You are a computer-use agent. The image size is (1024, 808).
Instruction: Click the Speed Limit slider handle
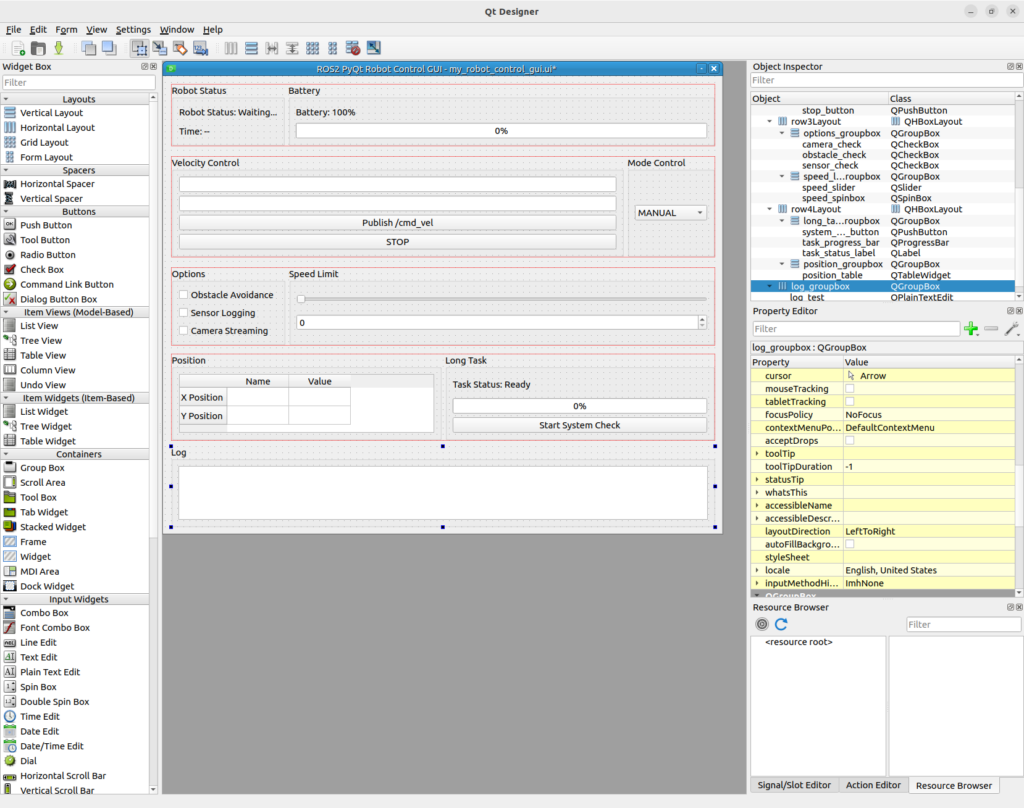click(x=301, y=299)
